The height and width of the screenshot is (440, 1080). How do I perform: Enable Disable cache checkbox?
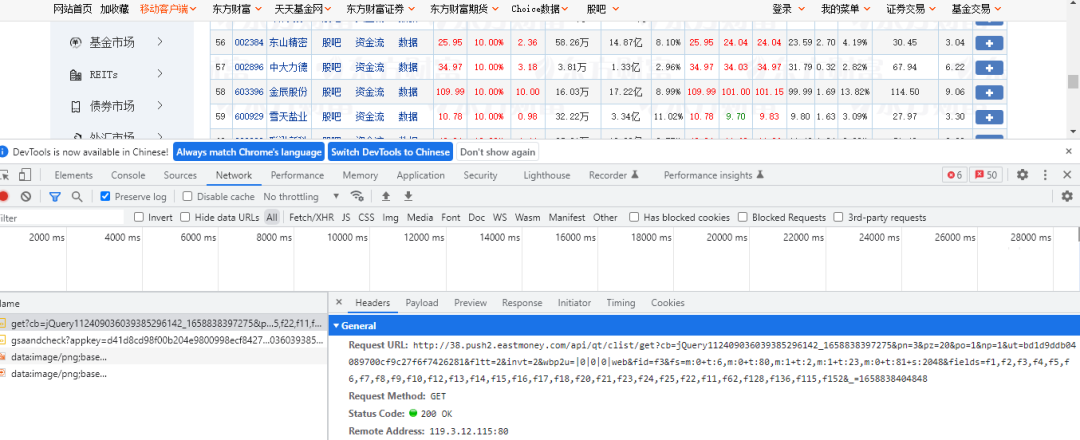point(187,196)
